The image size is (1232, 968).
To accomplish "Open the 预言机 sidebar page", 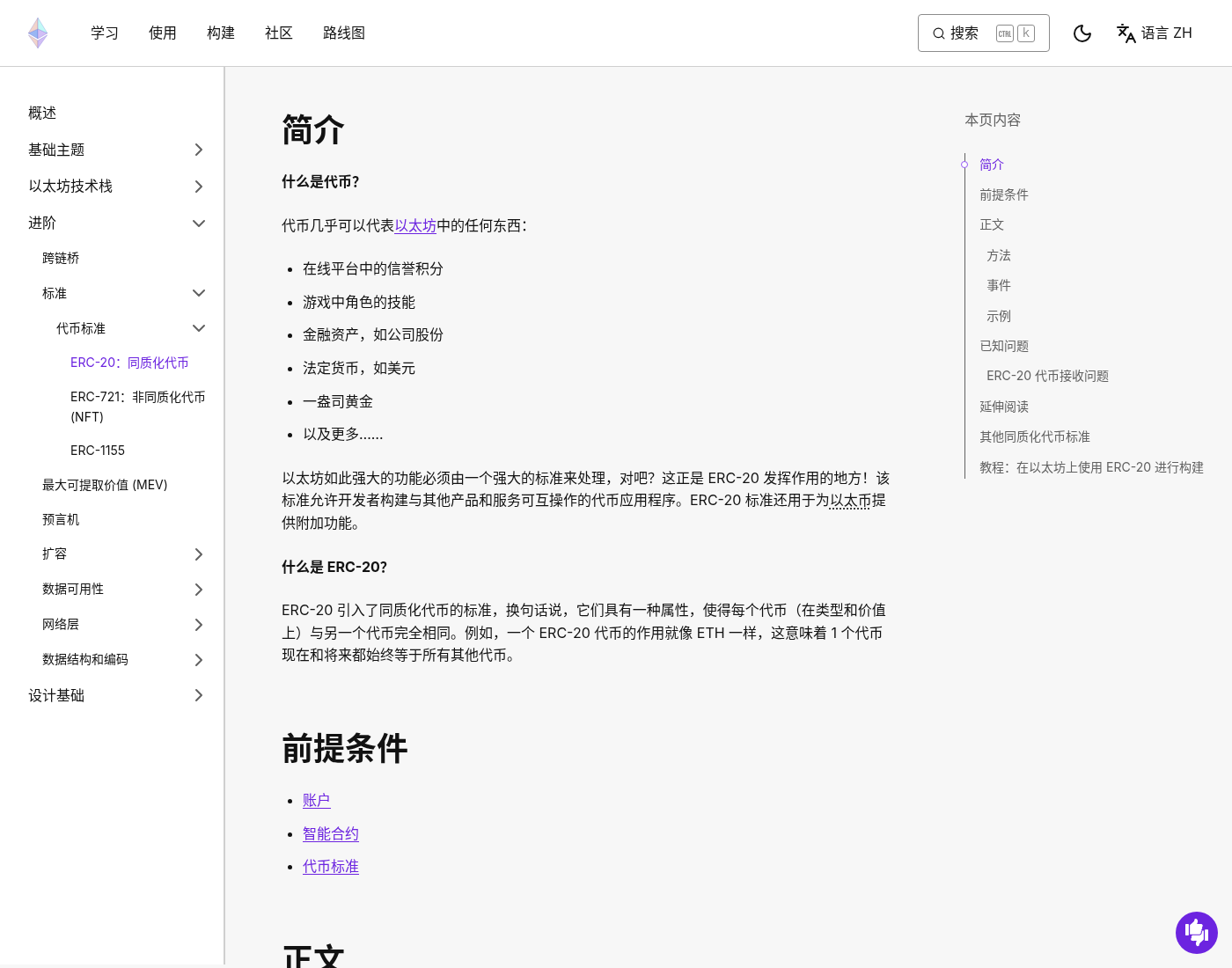I will pos(61,520).
